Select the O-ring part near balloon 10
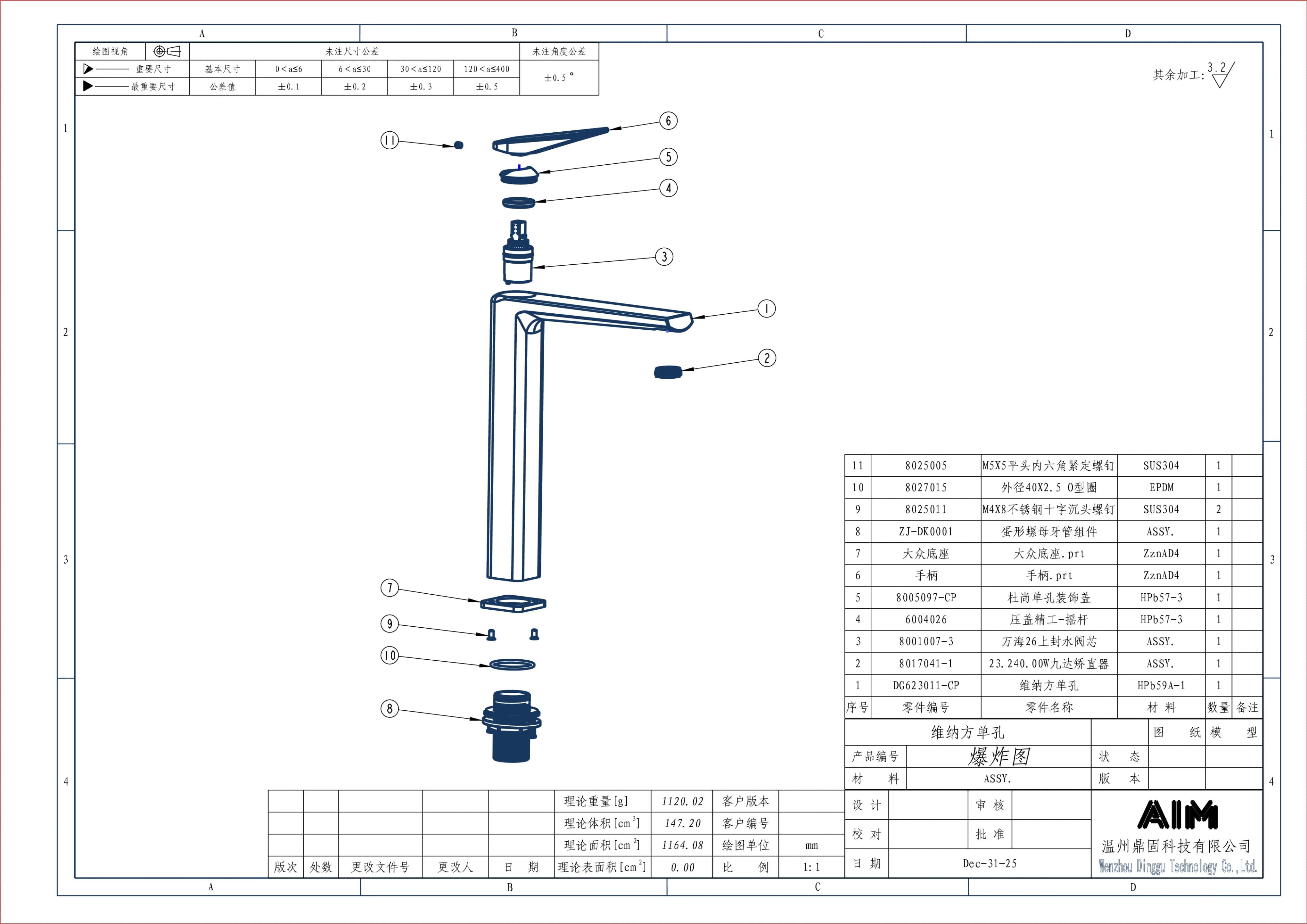 (x=512, y=664)
